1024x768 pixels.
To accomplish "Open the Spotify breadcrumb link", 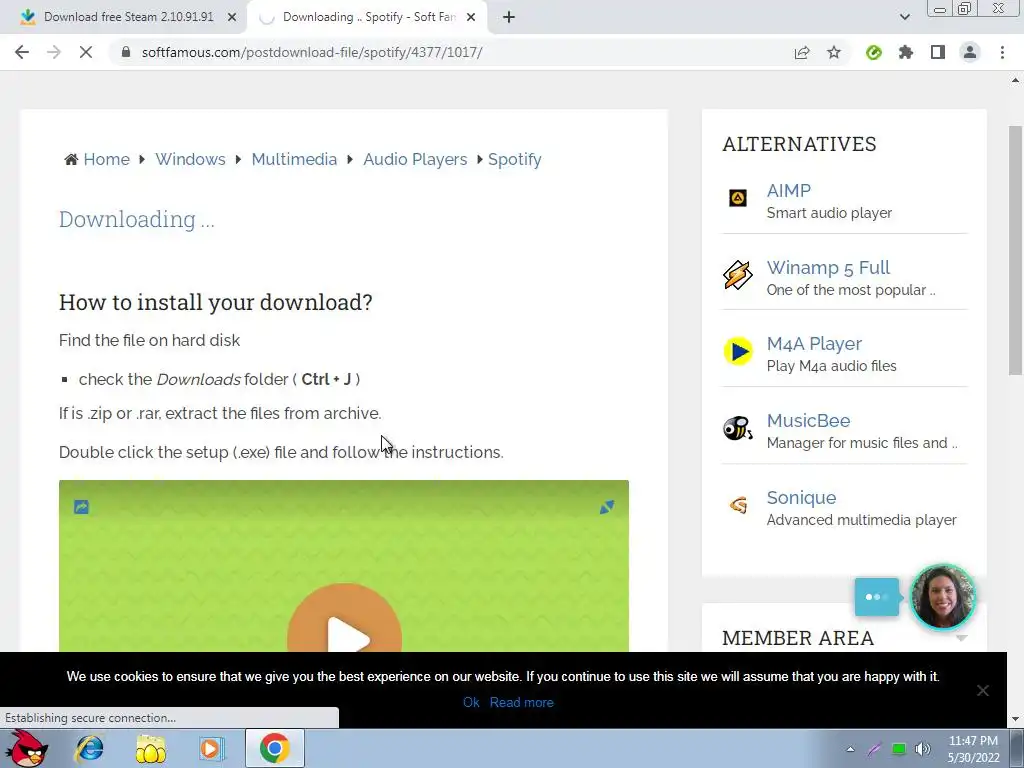I will [515, 159].
